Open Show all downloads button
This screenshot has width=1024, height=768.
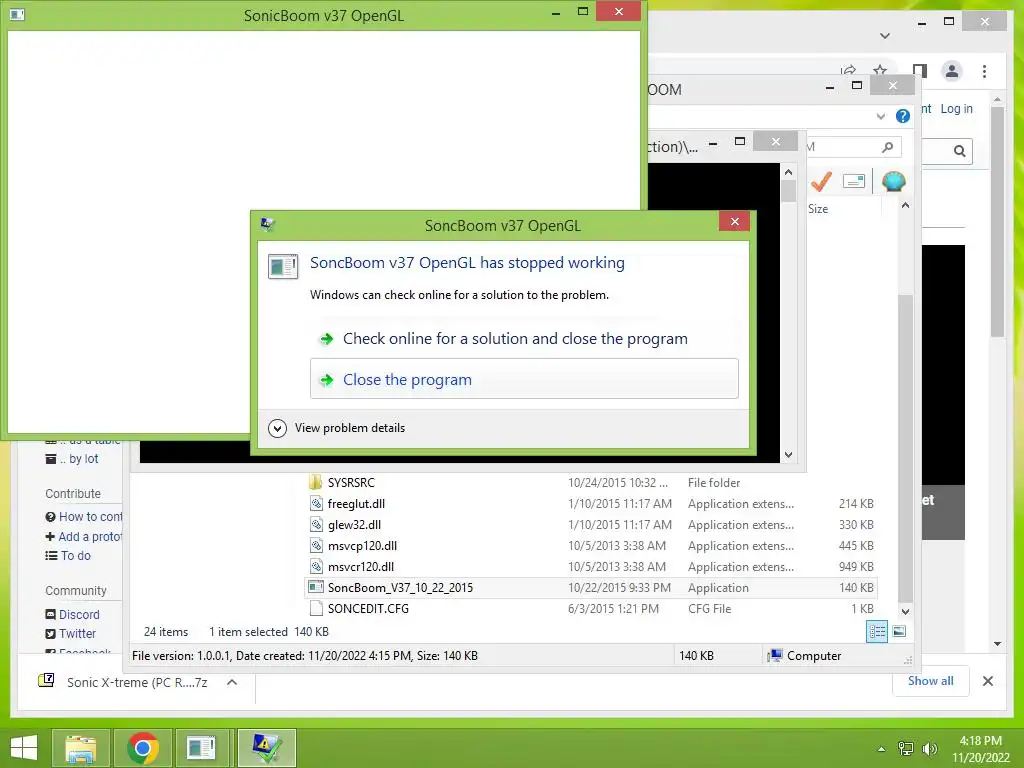coord(930,680)
